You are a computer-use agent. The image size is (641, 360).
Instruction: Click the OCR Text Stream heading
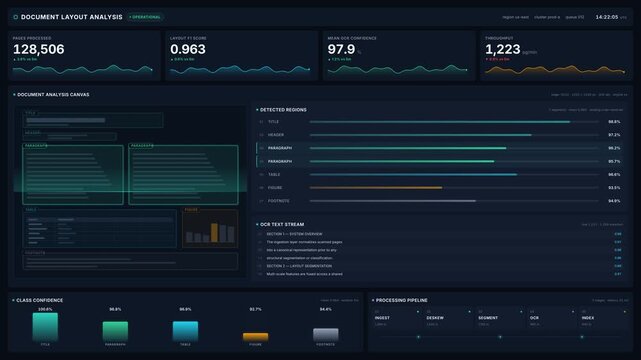(x=282, y=224)
